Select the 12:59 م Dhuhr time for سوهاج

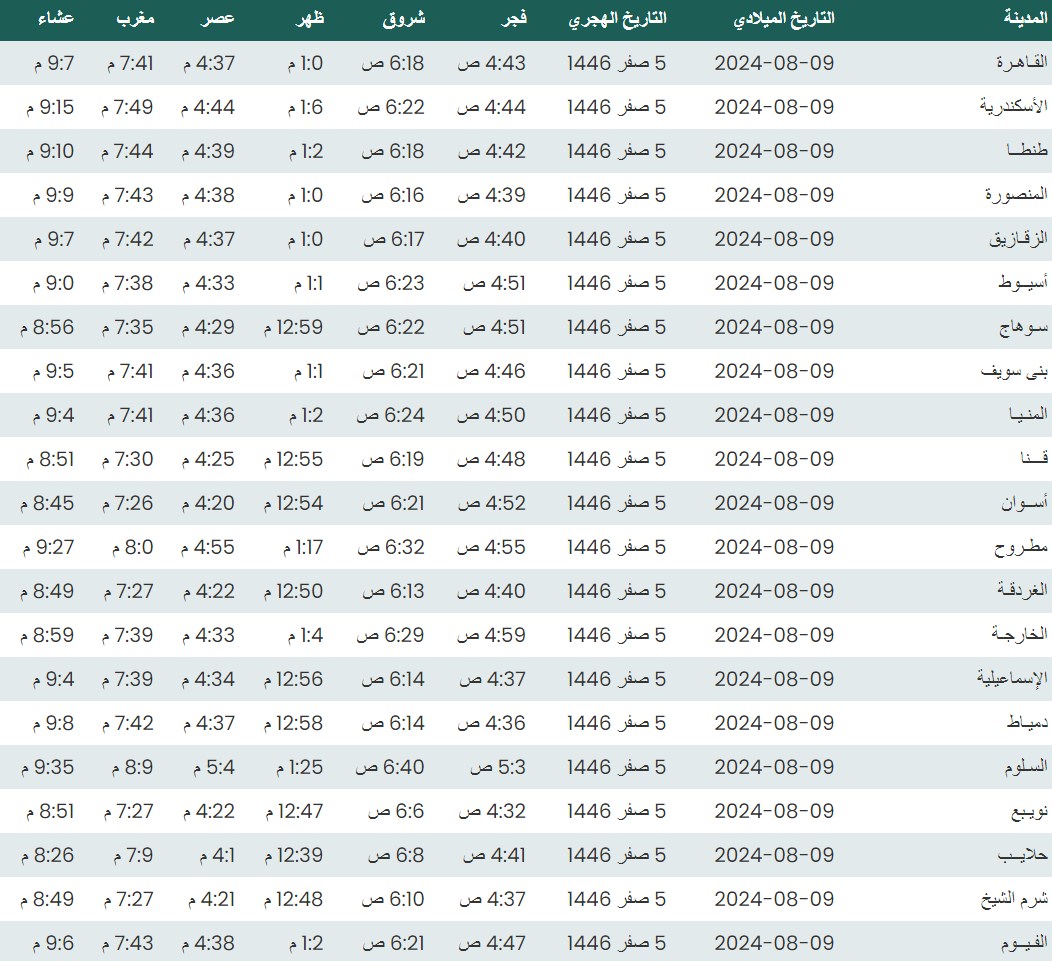293,327
